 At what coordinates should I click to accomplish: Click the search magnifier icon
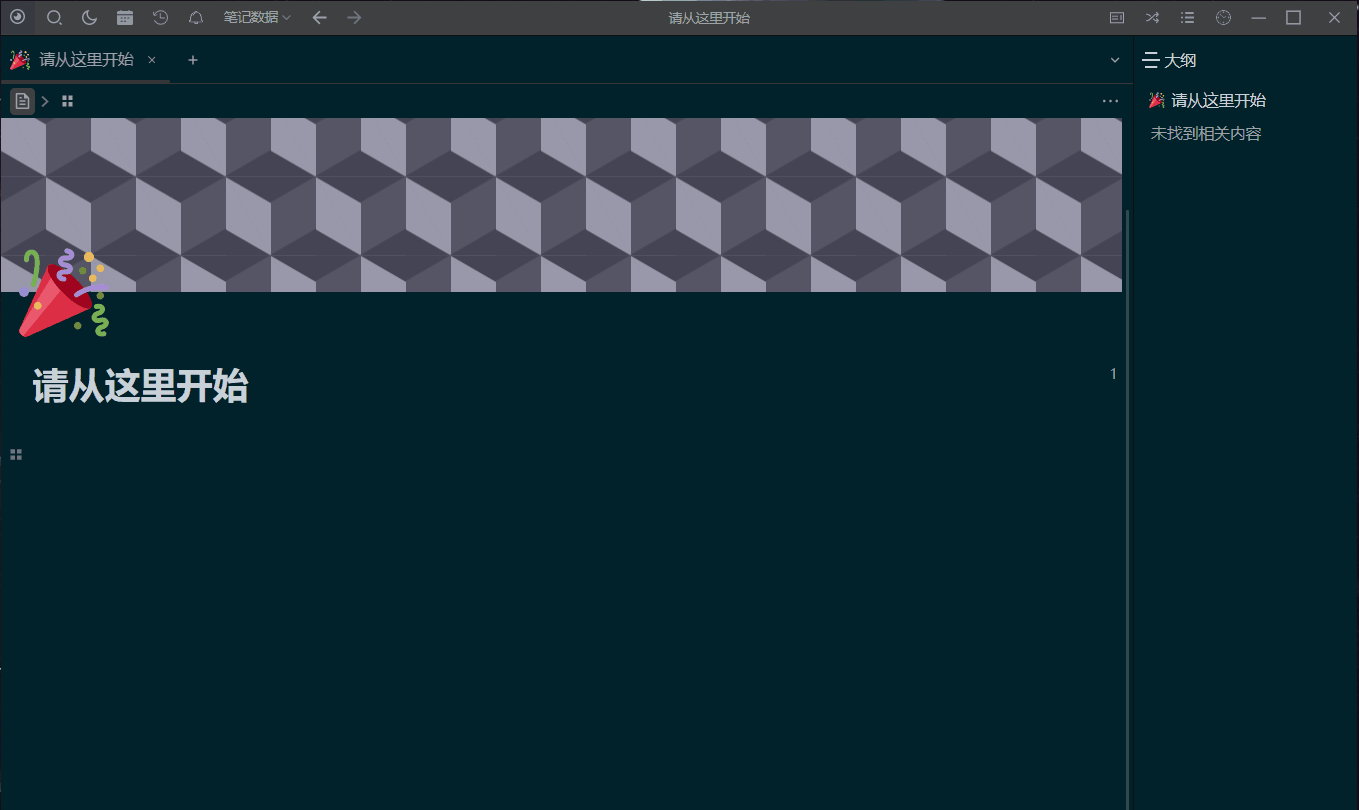click(x=54, y=17)
